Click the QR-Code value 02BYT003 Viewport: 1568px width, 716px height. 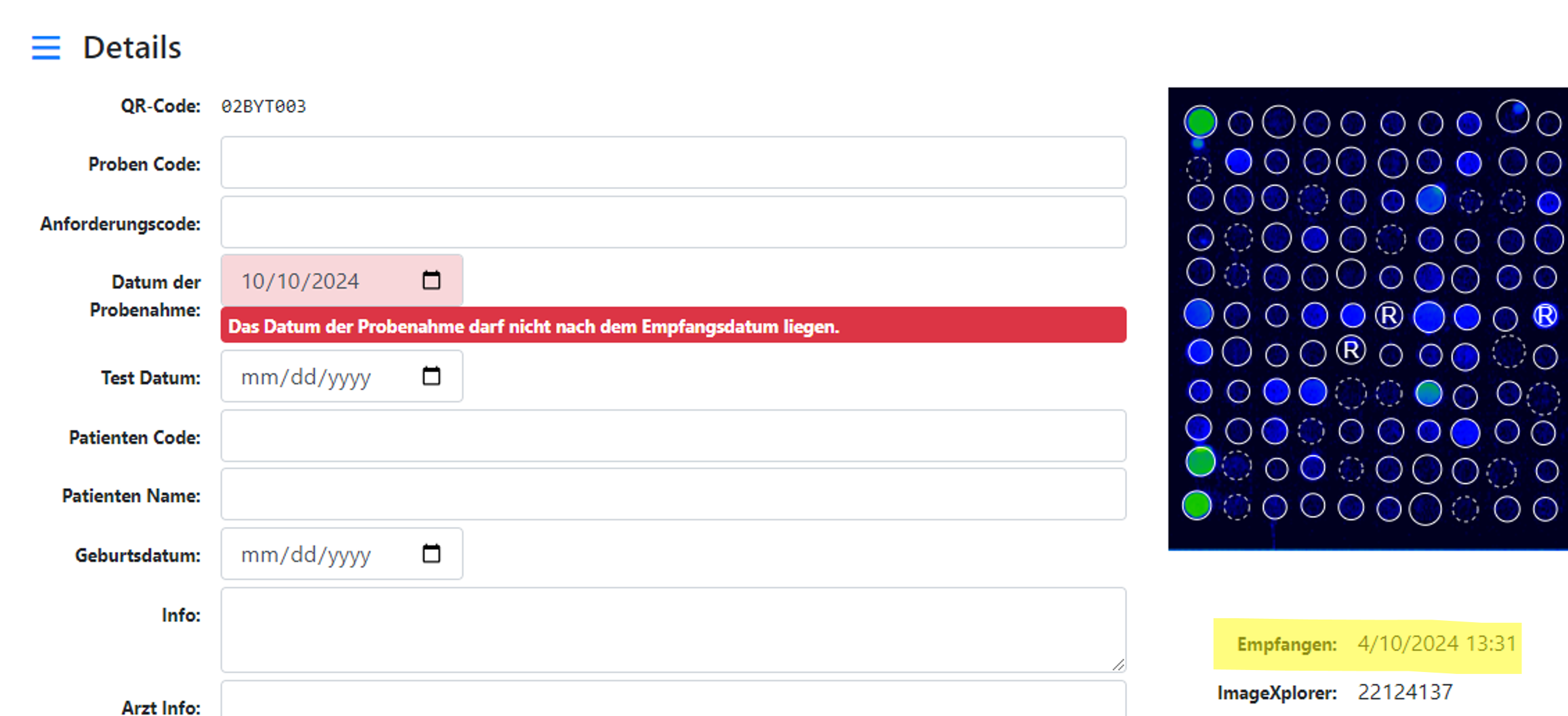pyautogui.click(x=263, y=106)
